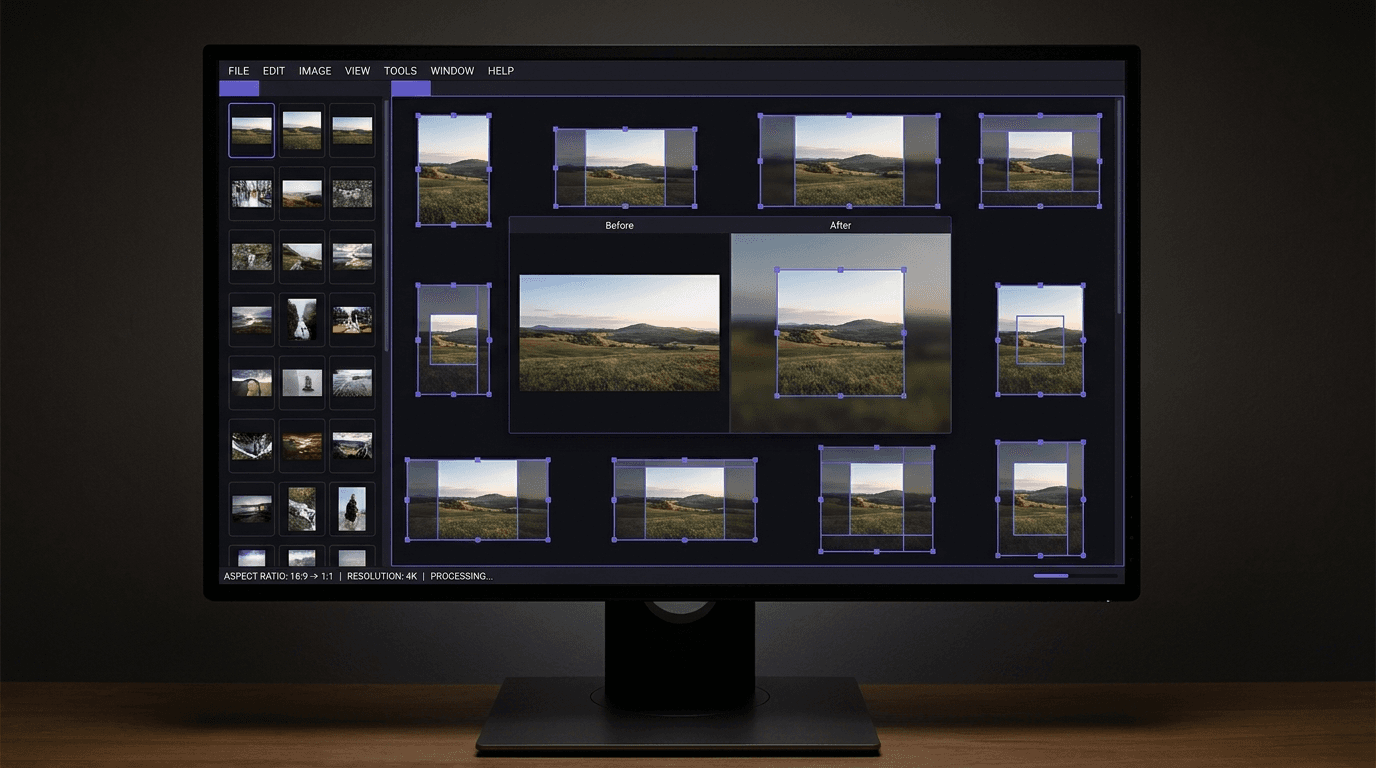Select the widest crop preview in the top row
The image size is (1376, 768).
pos(849,160)
